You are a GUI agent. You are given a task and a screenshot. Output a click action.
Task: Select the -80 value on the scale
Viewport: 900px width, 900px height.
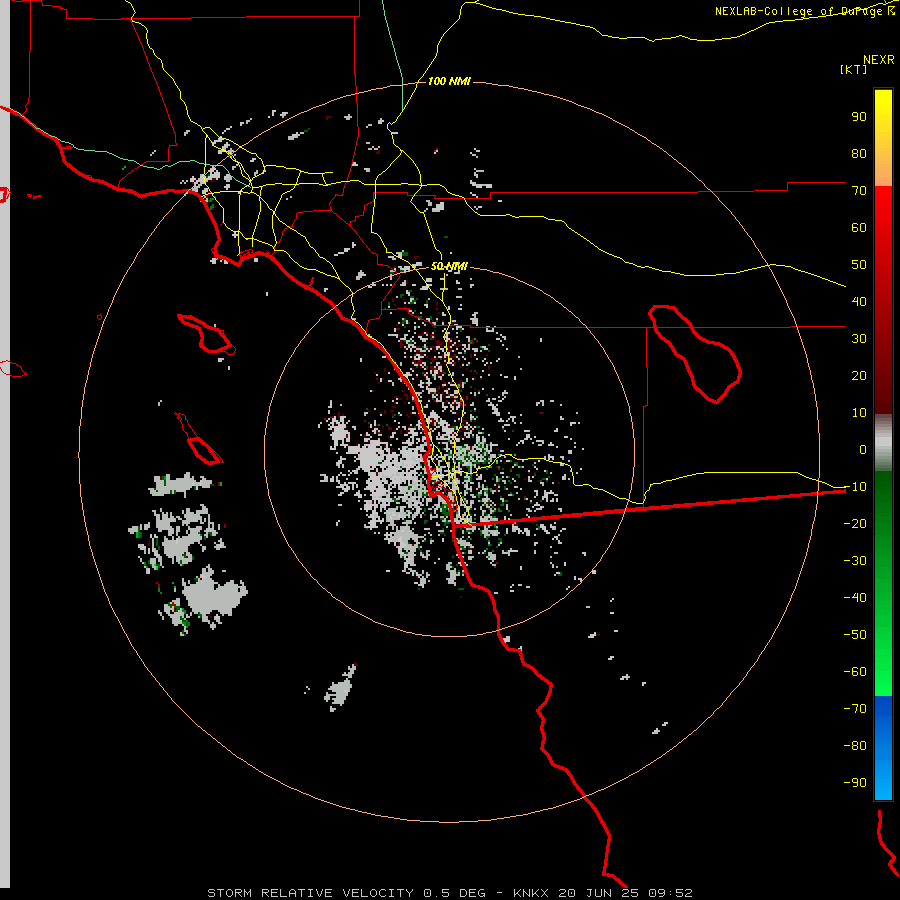click(x=855, y=746)
